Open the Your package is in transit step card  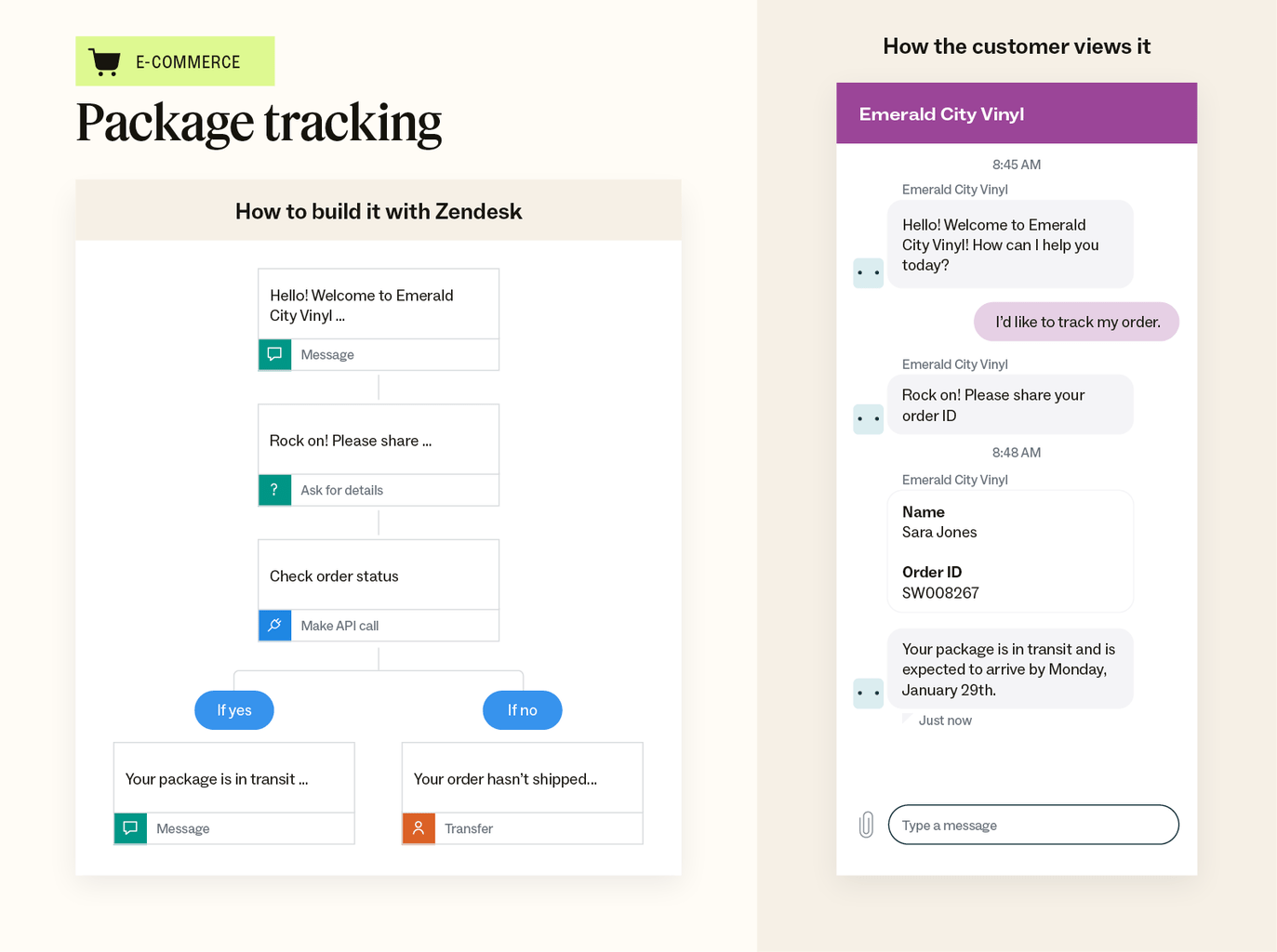(234, 793)
